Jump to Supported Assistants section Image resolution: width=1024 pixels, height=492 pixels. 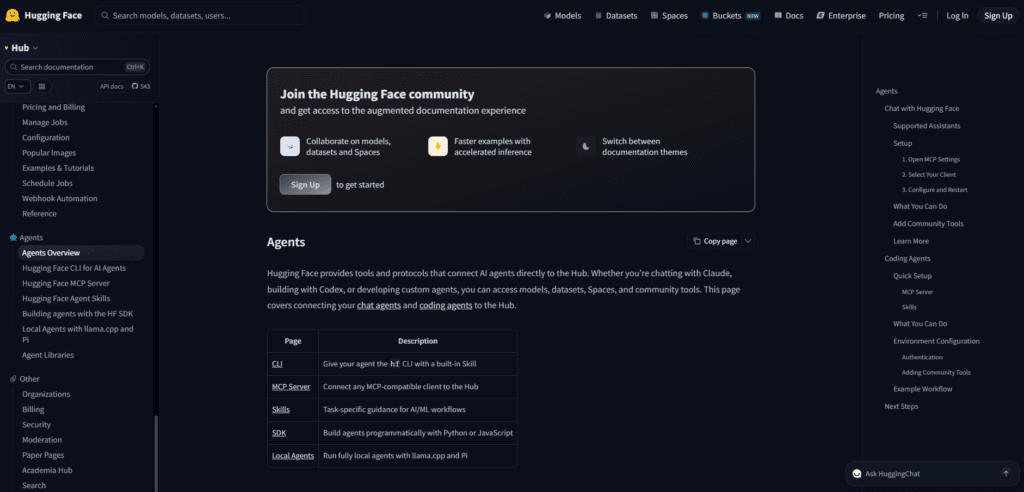[x=927, y=125]
